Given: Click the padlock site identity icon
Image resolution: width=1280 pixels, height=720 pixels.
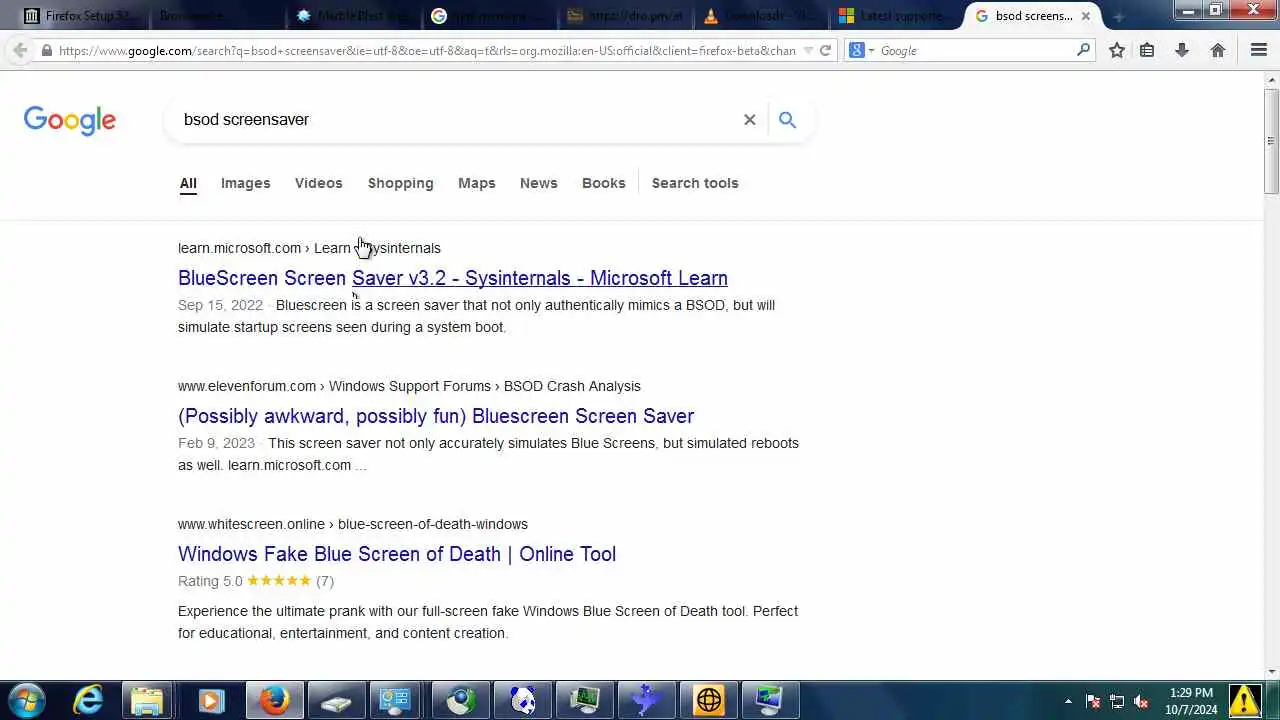Looking at the screenshot, I should pyautogui.click(x=46, y=50).
